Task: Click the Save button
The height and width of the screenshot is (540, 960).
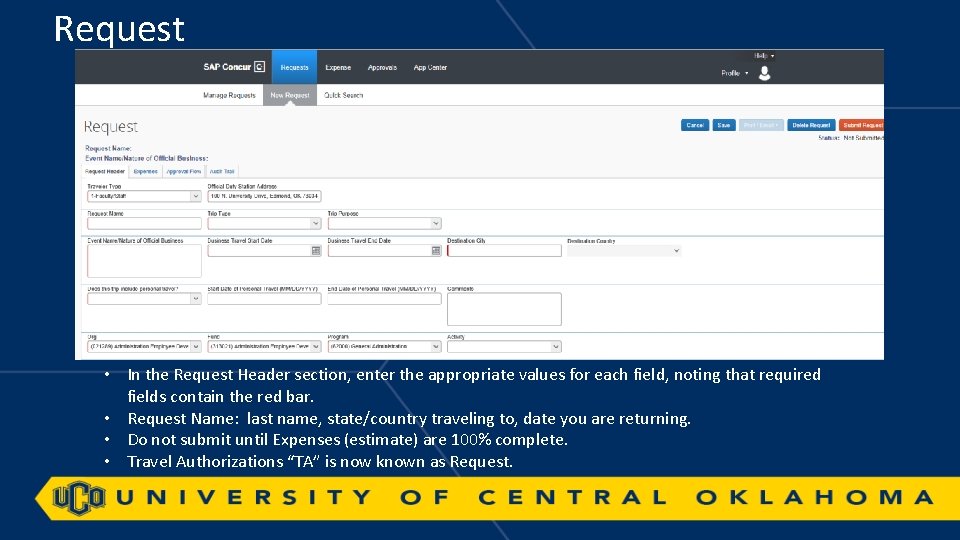Action: coord(724,125)
